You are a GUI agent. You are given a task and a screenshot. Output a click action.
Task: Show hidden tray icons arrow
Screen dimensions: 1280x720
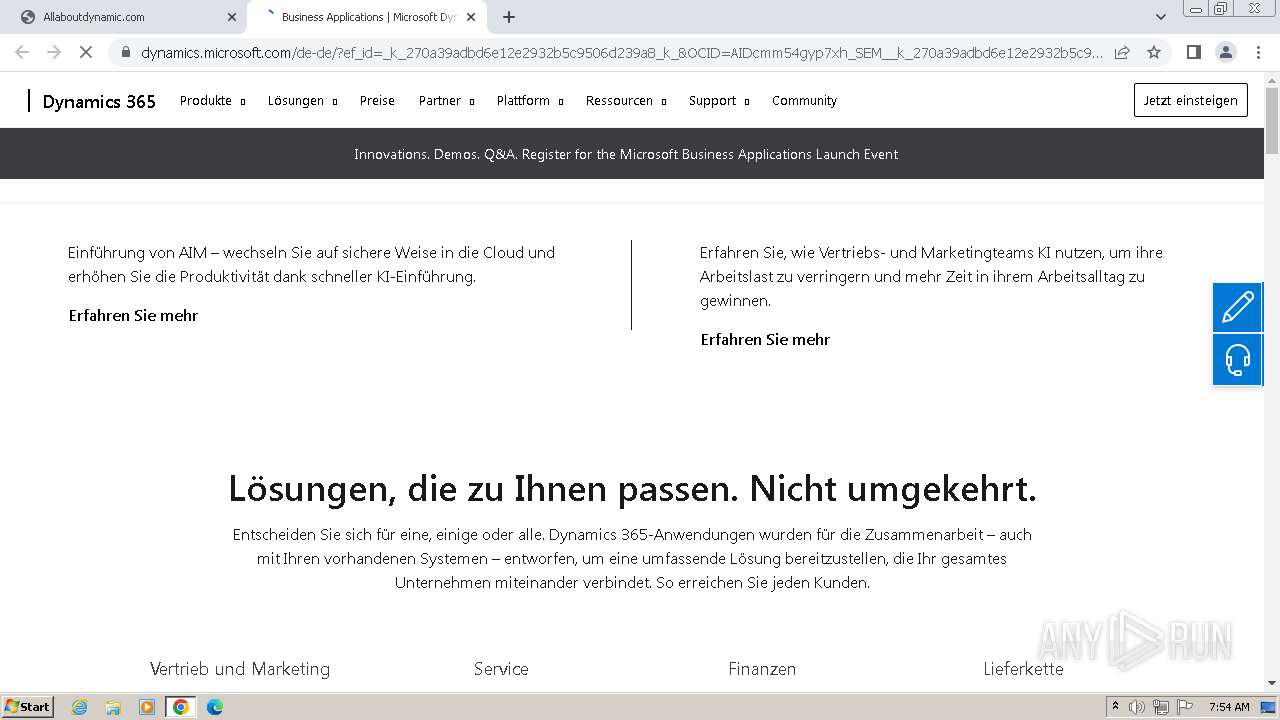(x=1115, y=707)
